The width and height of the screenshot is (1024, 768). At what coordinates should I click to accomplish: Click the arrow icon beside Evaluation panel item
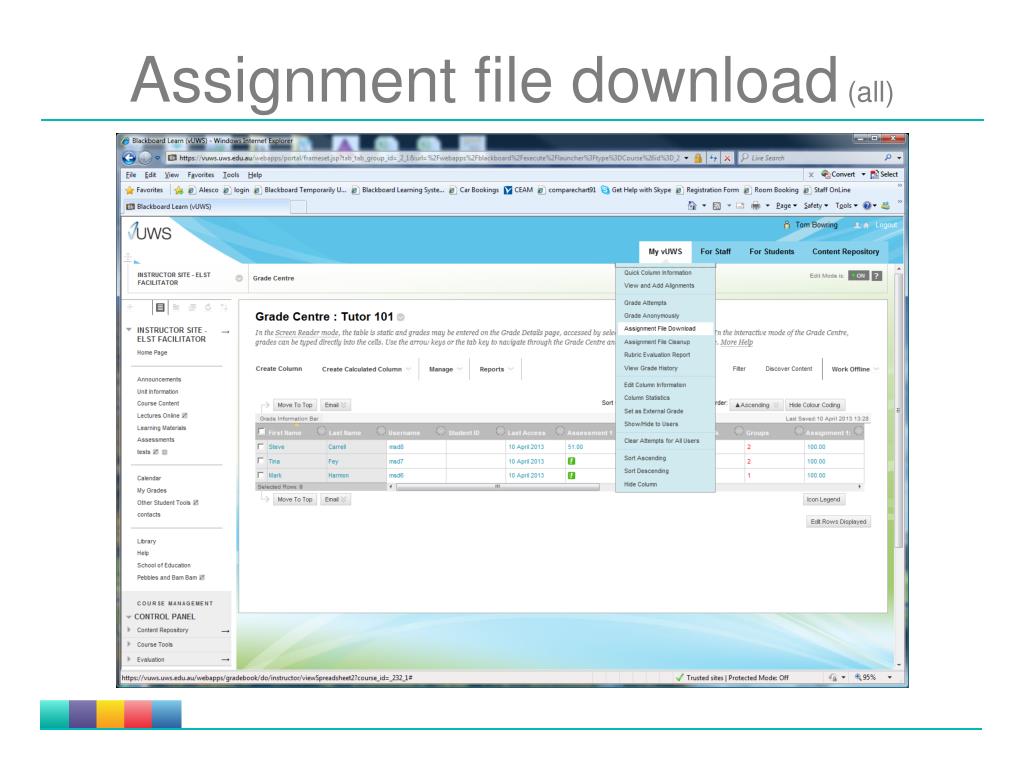pos(225,660)
